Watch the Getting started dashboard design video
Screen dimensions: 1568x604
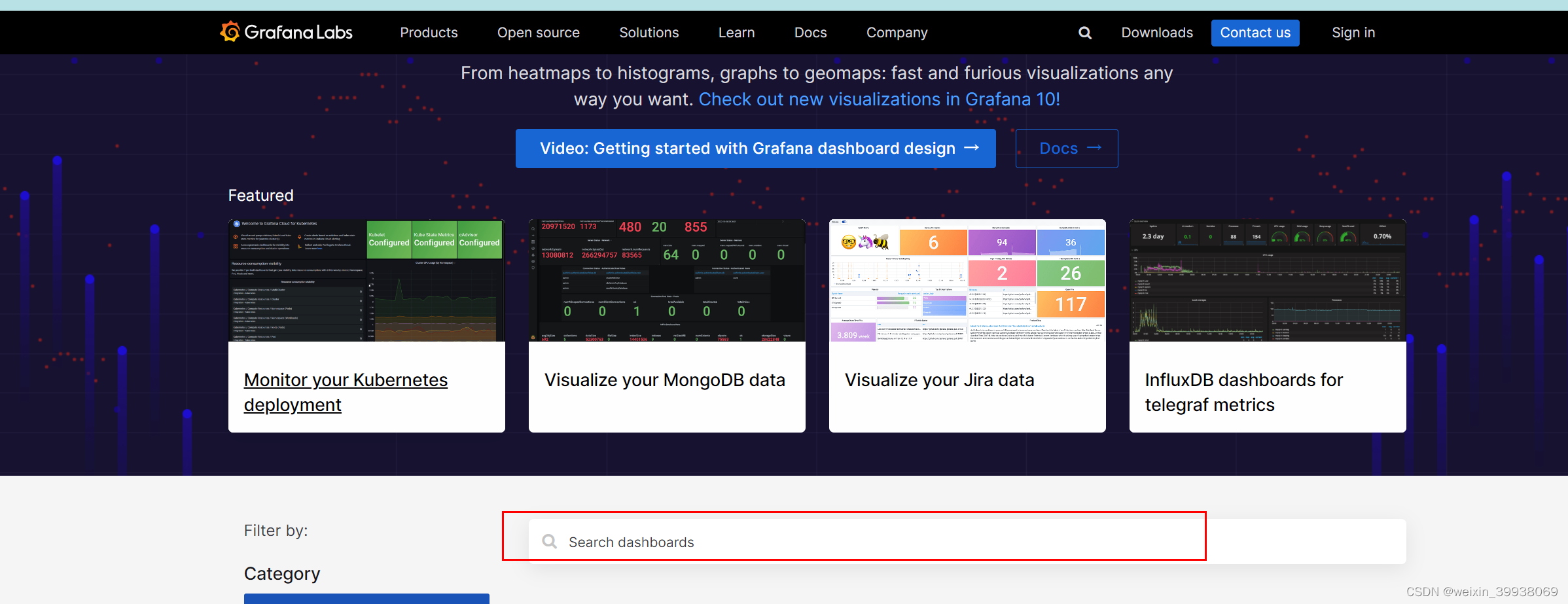tap(755, 149)
